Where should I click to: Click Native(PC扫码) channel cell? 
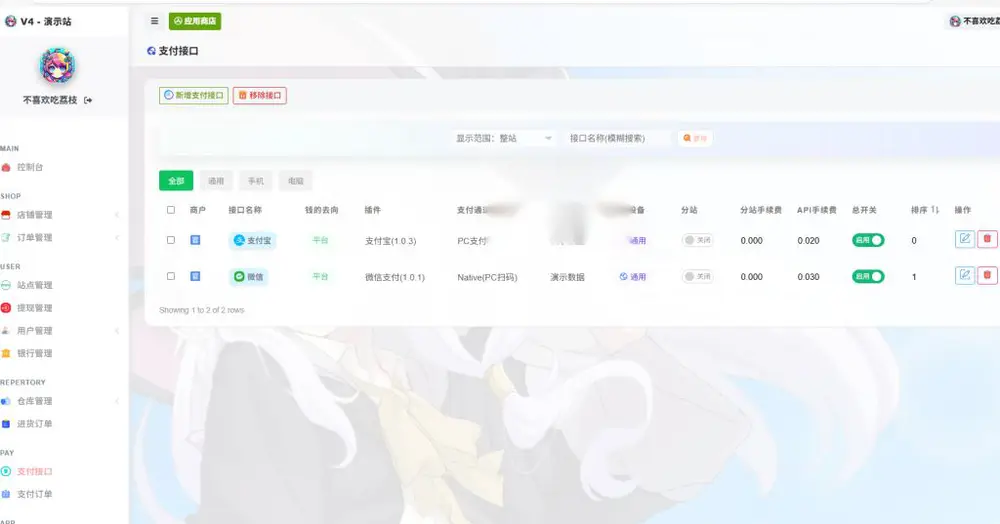coord(487,277)
